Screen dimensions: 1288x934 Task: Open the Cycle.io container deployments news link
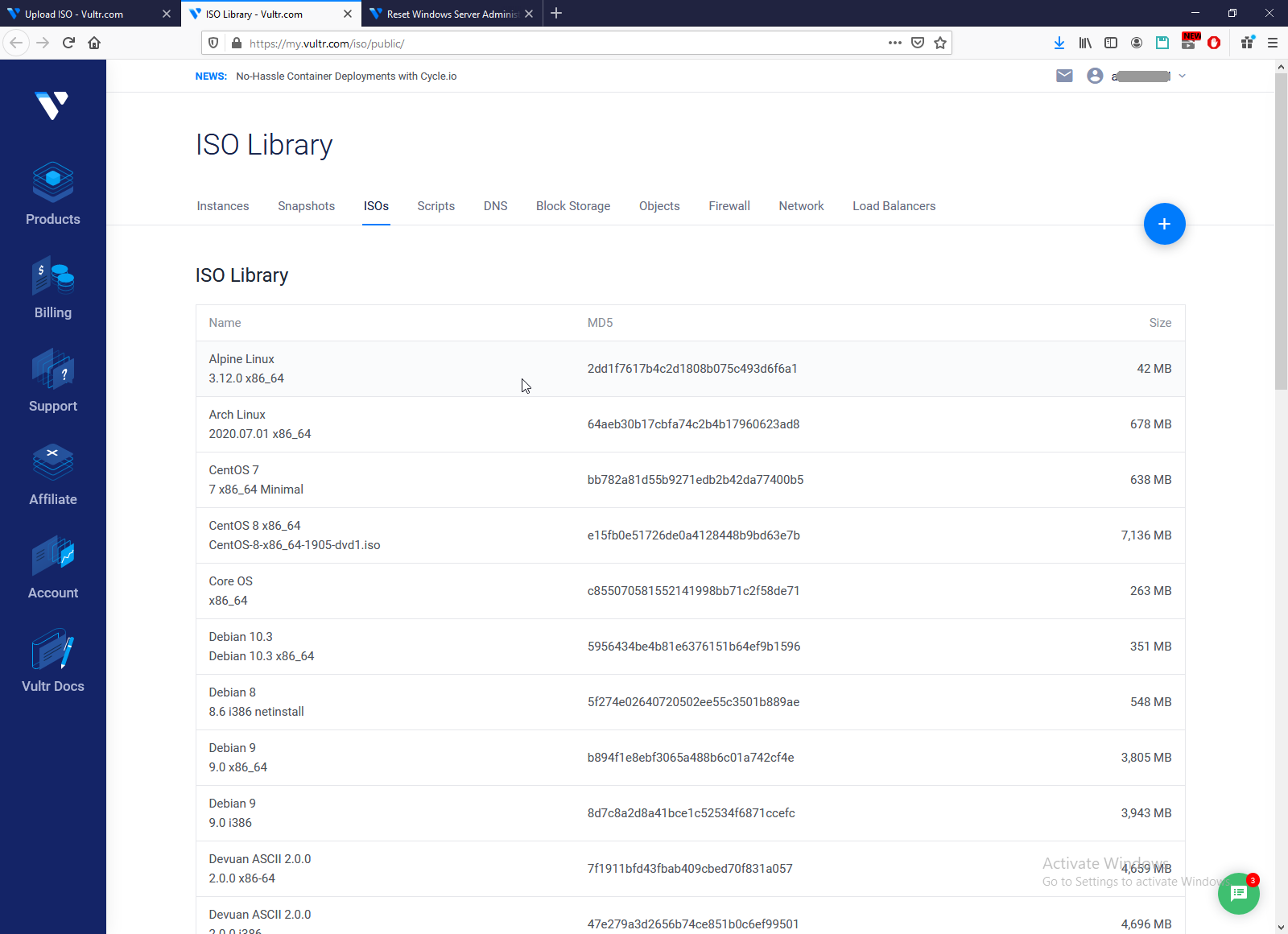click(x=346, y=76)
